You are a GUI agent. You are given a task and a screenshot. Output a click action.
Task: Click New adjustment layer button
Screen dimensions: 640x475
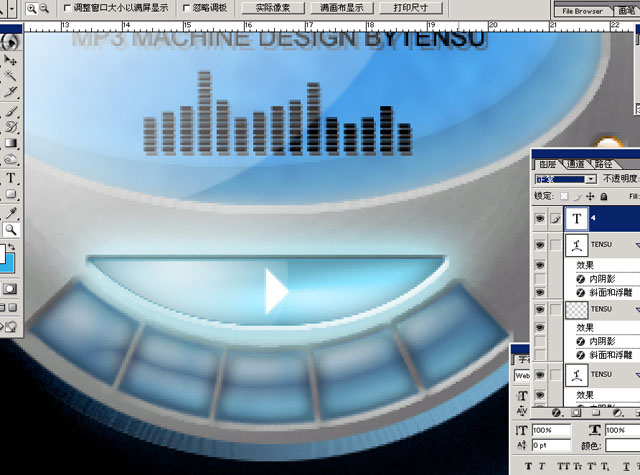[x=618, y=413]
